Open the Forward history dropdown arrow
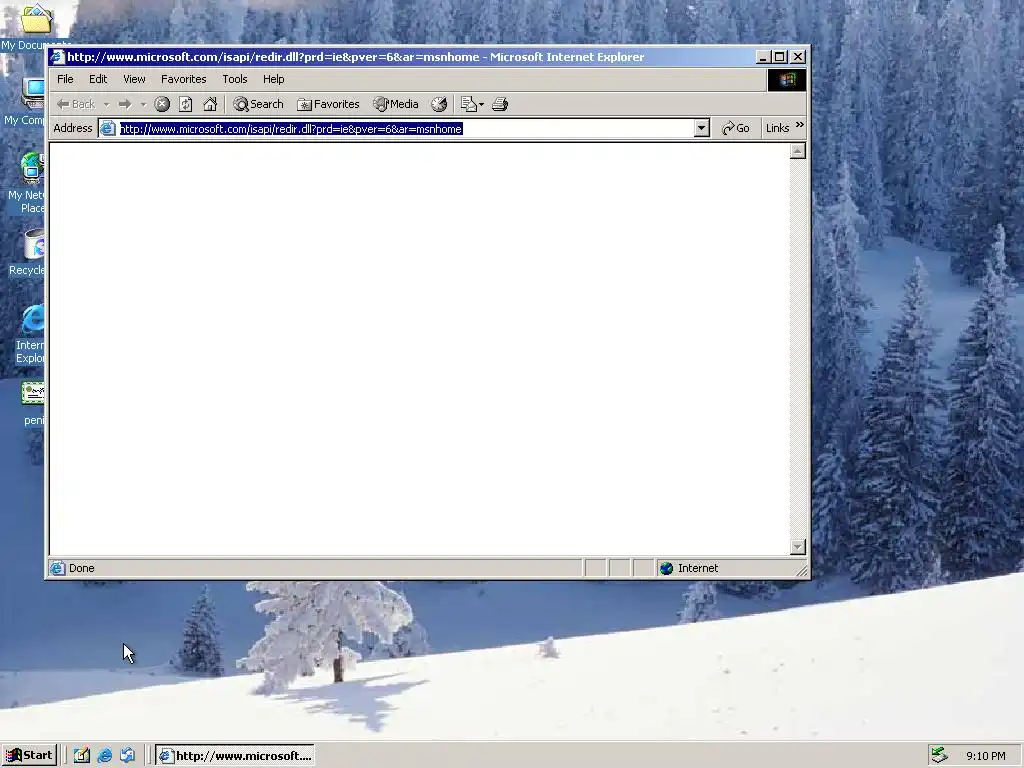 (143, 104)
